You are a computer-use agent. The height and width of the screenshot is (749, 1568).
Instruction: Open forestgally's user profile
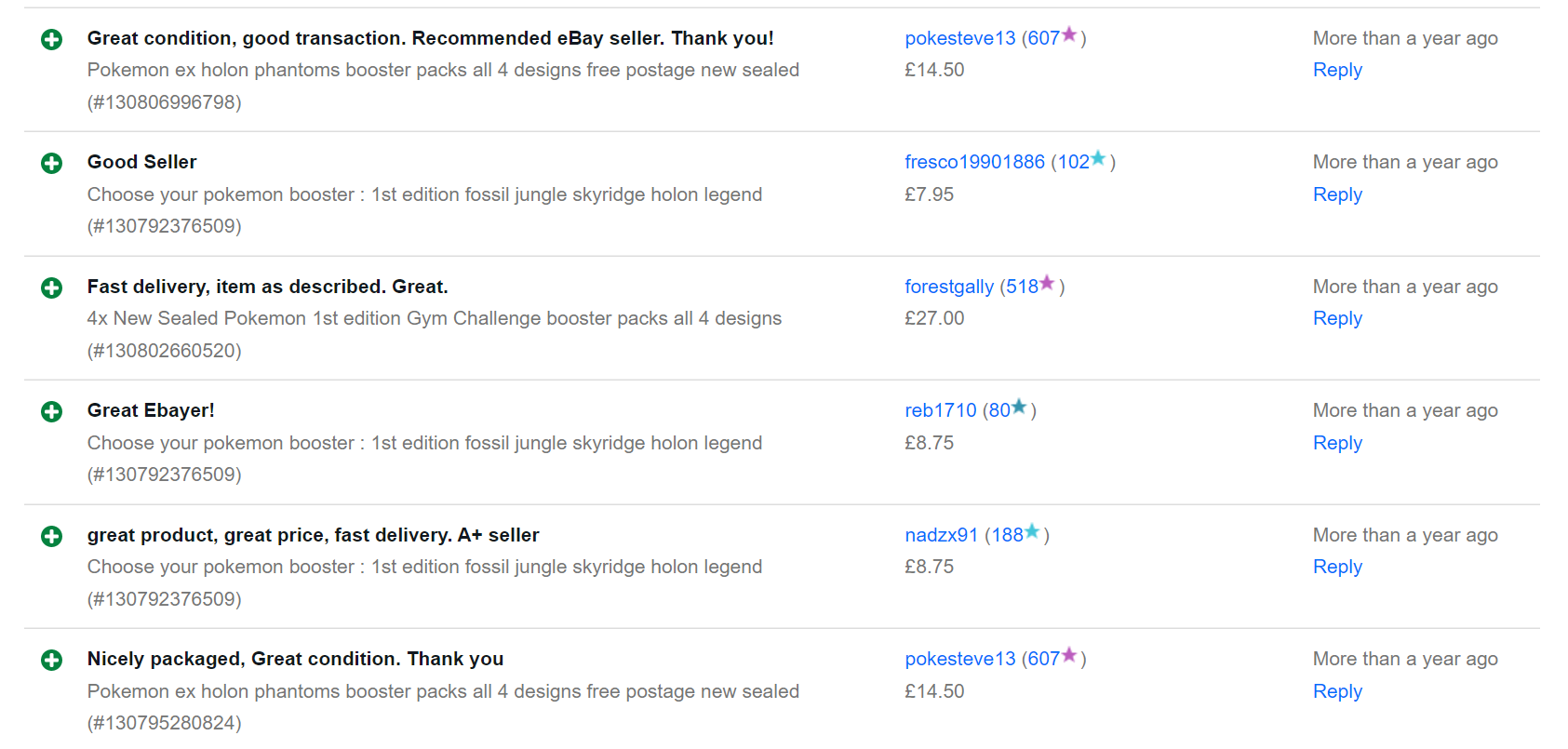pos(949,287)
